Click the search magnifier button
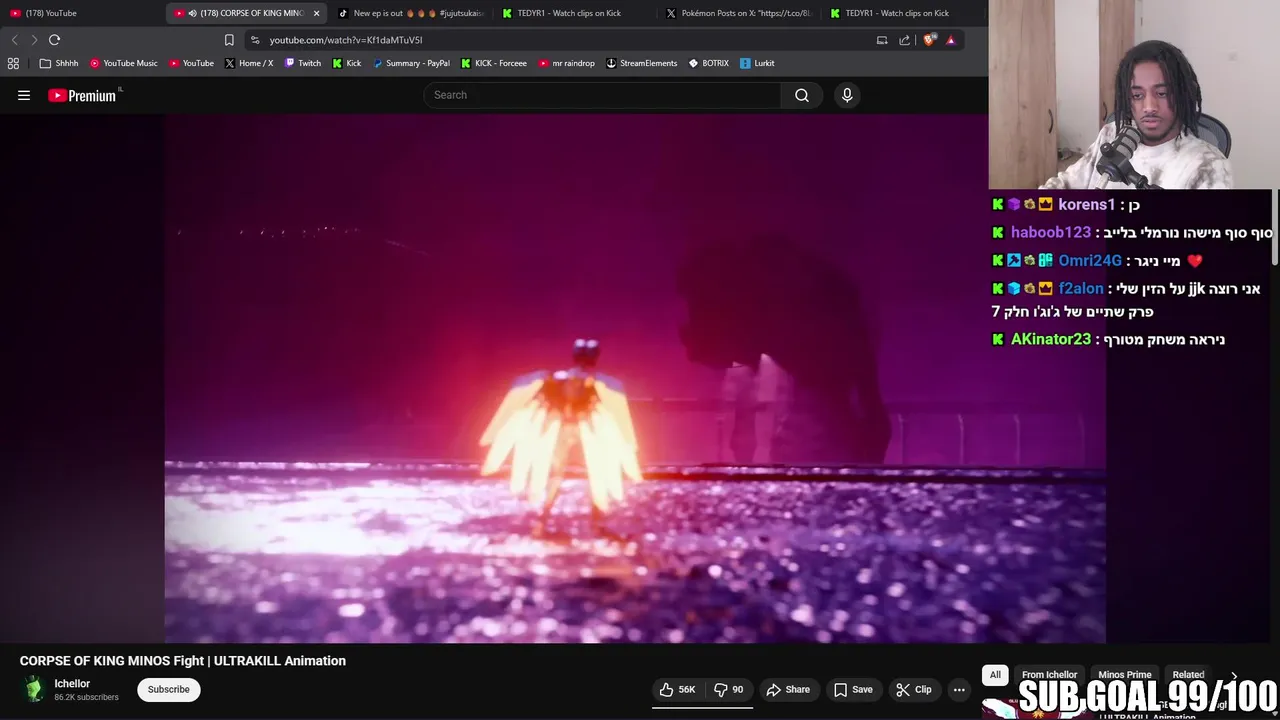This screenshot has width=1280, height=720. click(802, 95)
